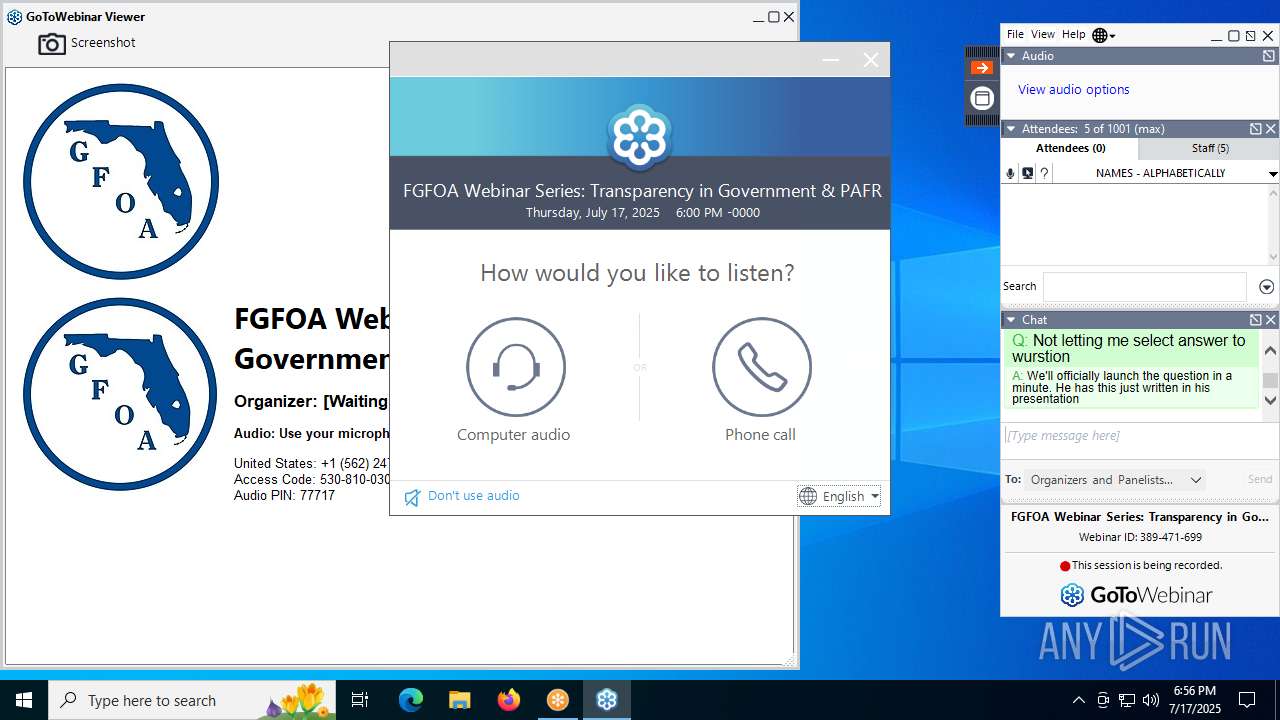Open File Explorer from taskbar
This screenshot has width=1280, height=720.
click(x=459, y=700)
